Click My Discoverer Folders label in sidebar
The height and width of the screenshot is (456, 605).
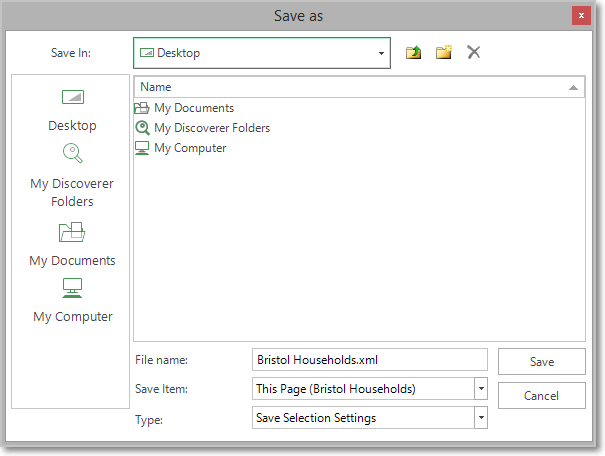[72, 193]
